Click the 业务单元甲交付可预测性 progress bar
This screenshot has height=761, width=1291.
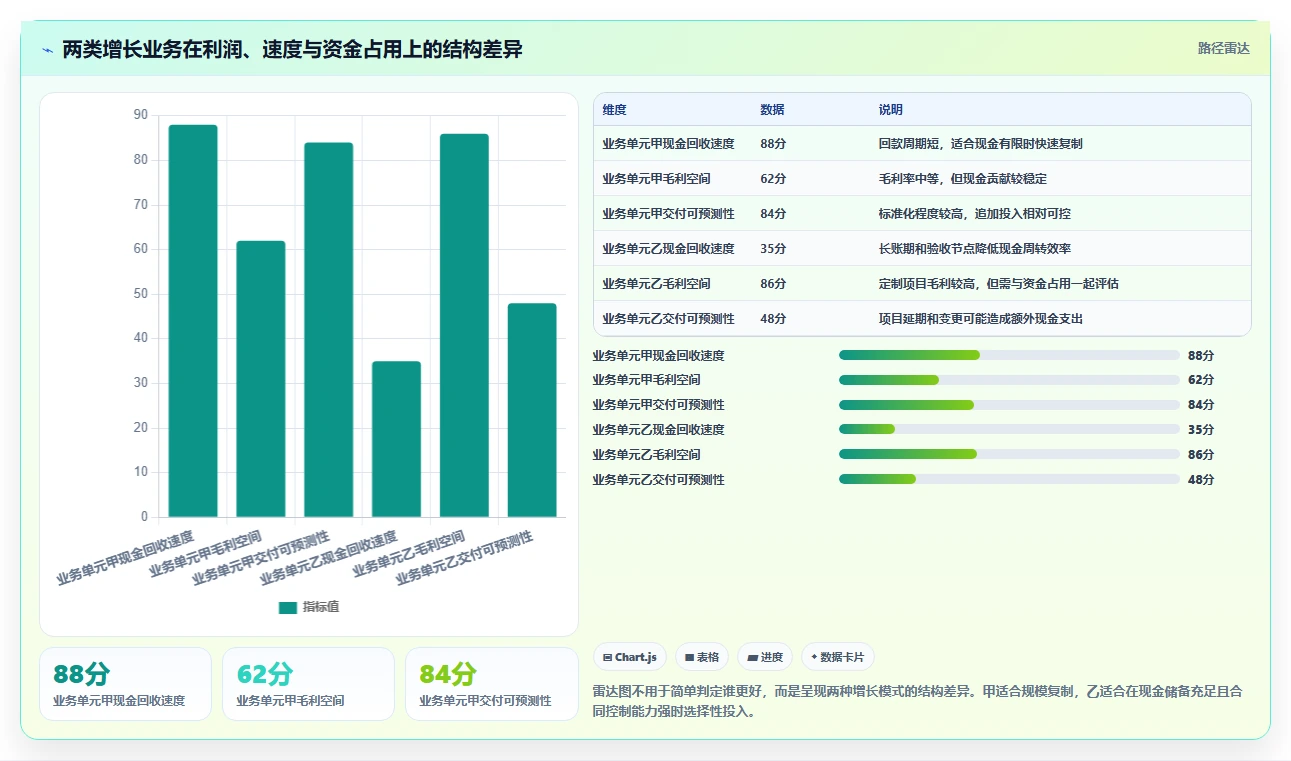click(1009, 405)
